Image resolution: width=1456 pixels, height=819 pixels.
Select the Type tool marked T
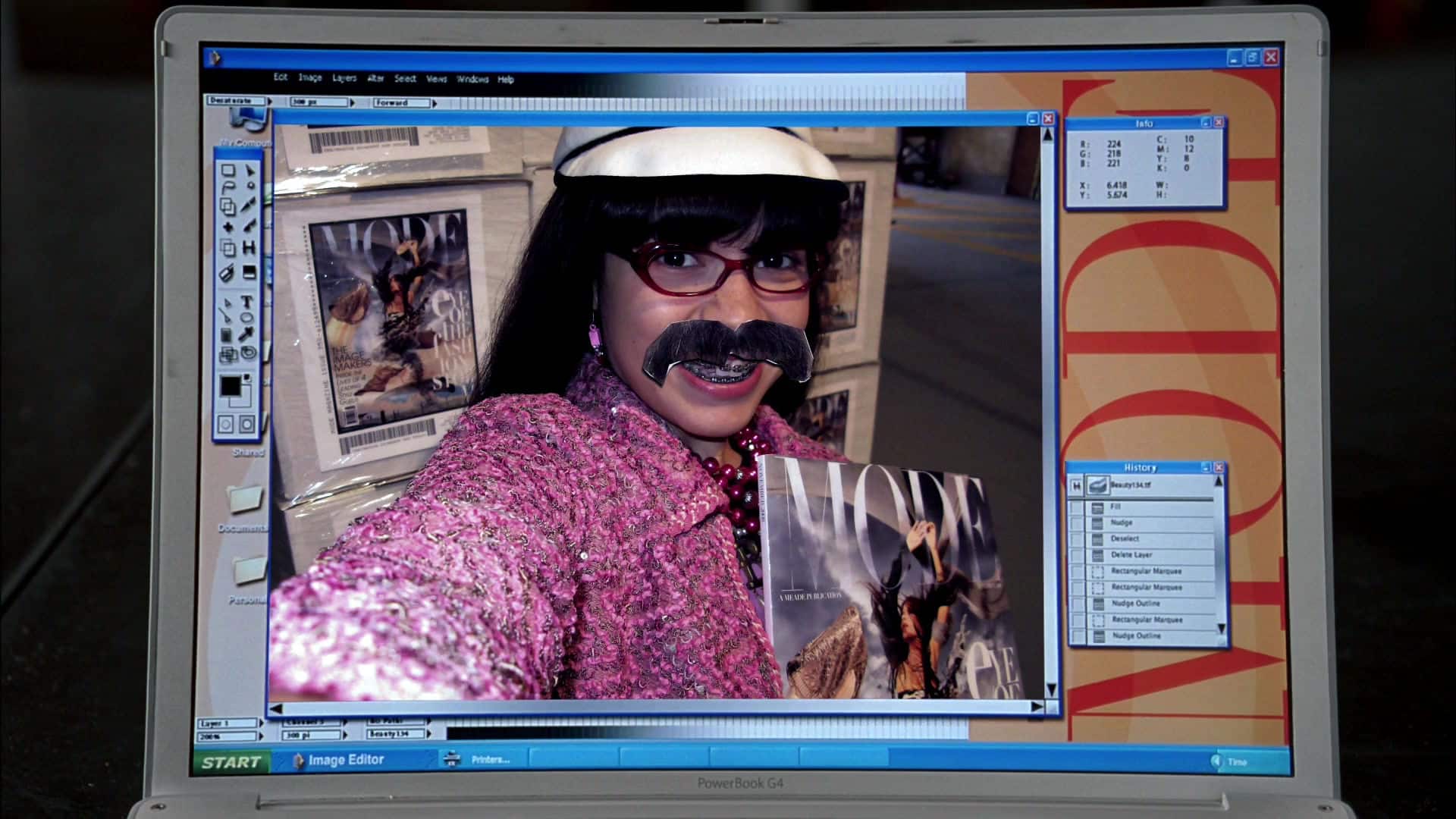247,302
